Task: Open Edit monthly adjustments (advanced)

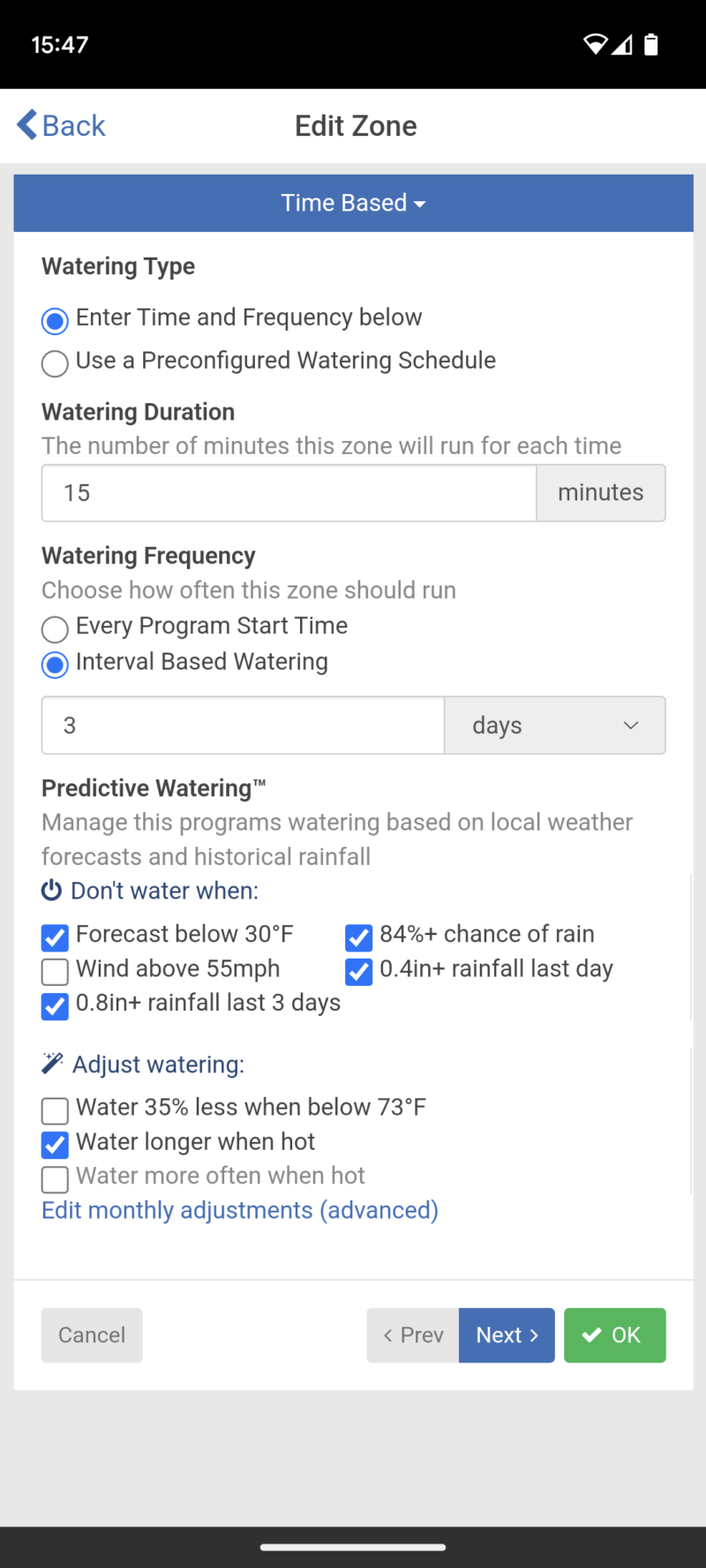Action: (x=239, y=1209)
